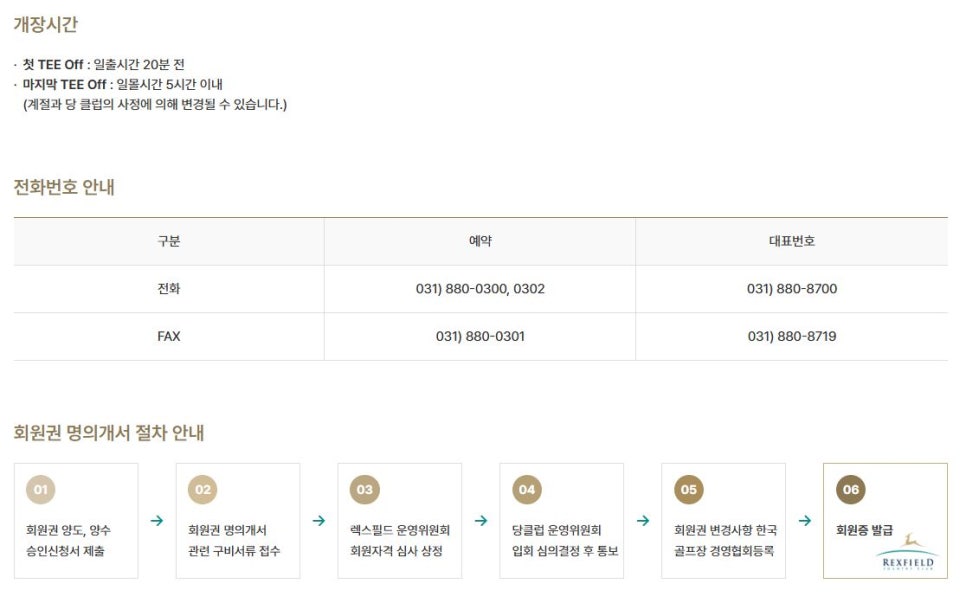
Task: Click the 개장시간 section heading
Action: 46,24
